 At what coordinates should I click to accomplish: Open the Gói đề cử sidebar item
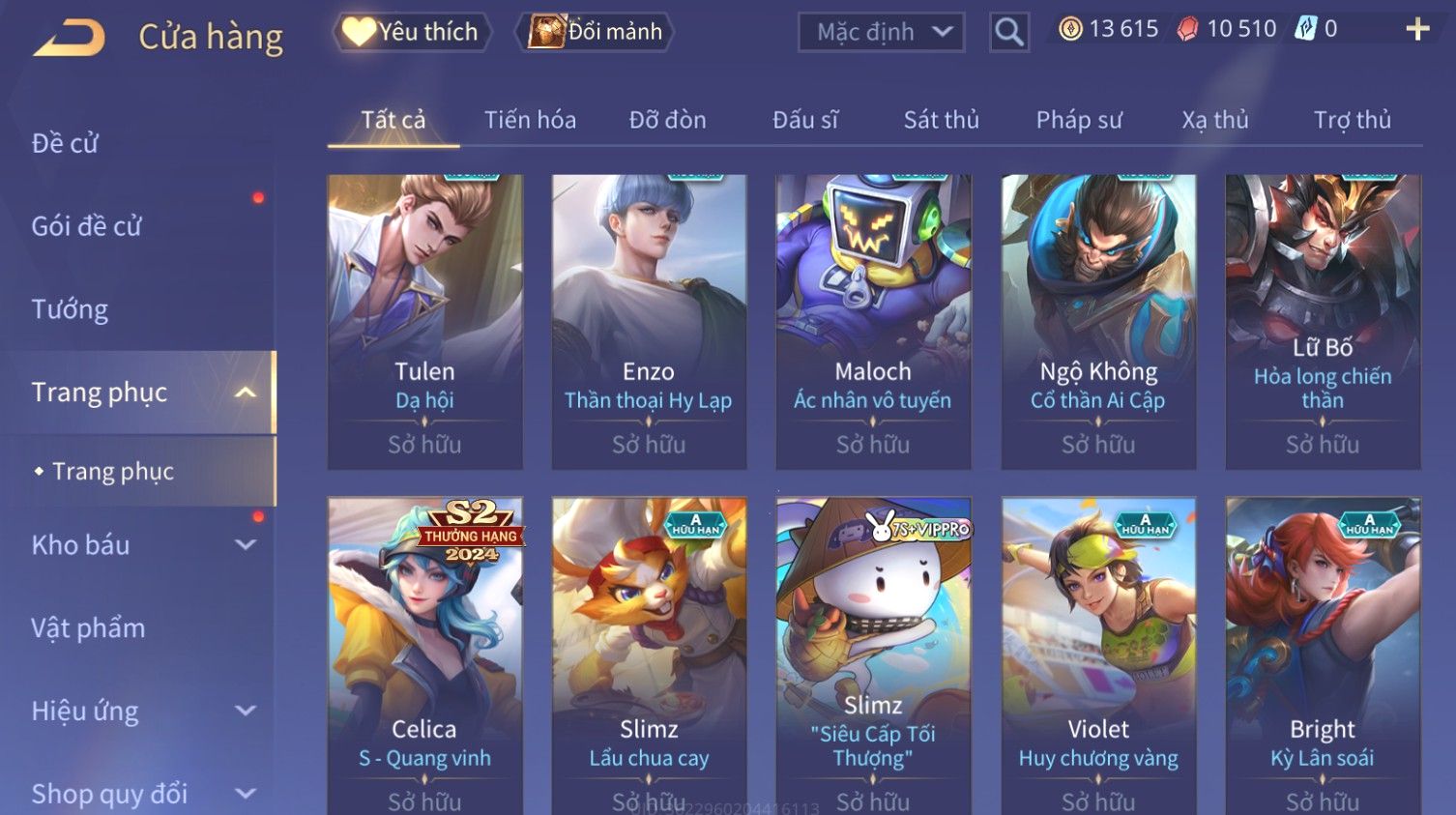coord(87,225)
